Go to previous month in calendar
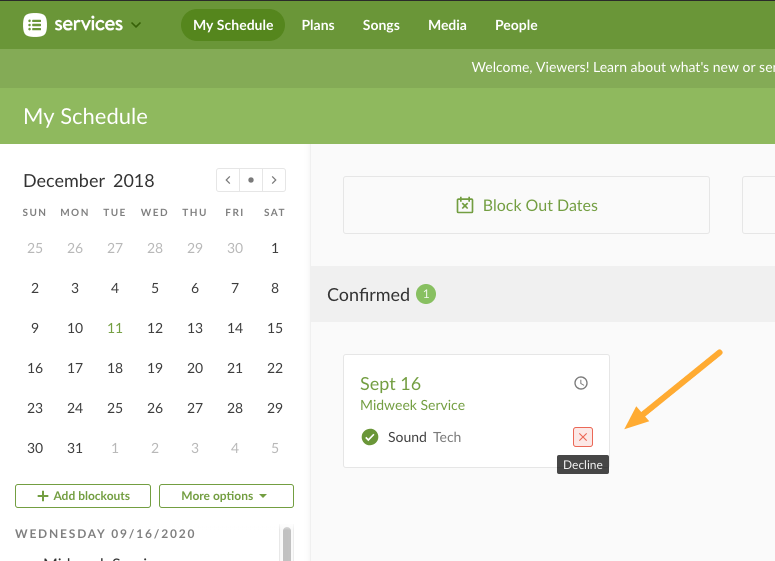Screen dimensions: 775x561 click(228, 180)
